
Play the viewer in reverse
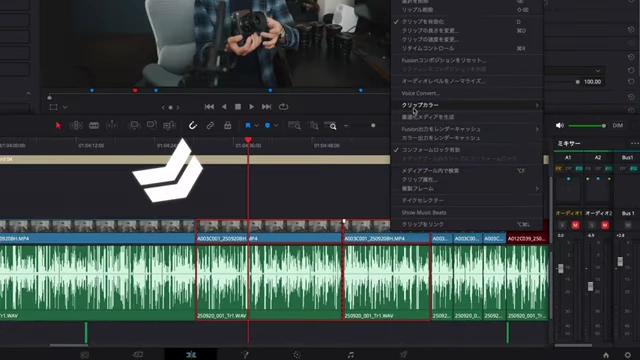pos(224,107)
